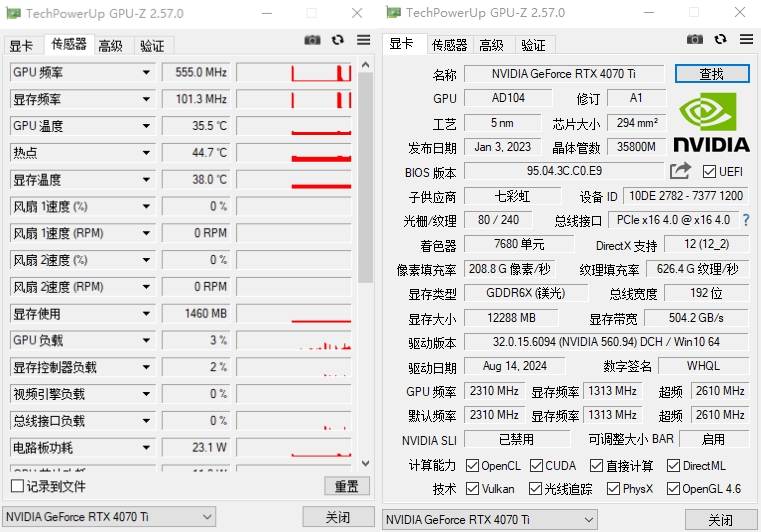Viewport: 761px width, 532px height.
Task: Open hamburger menu in sensors window
Action: tap(364, 40)
